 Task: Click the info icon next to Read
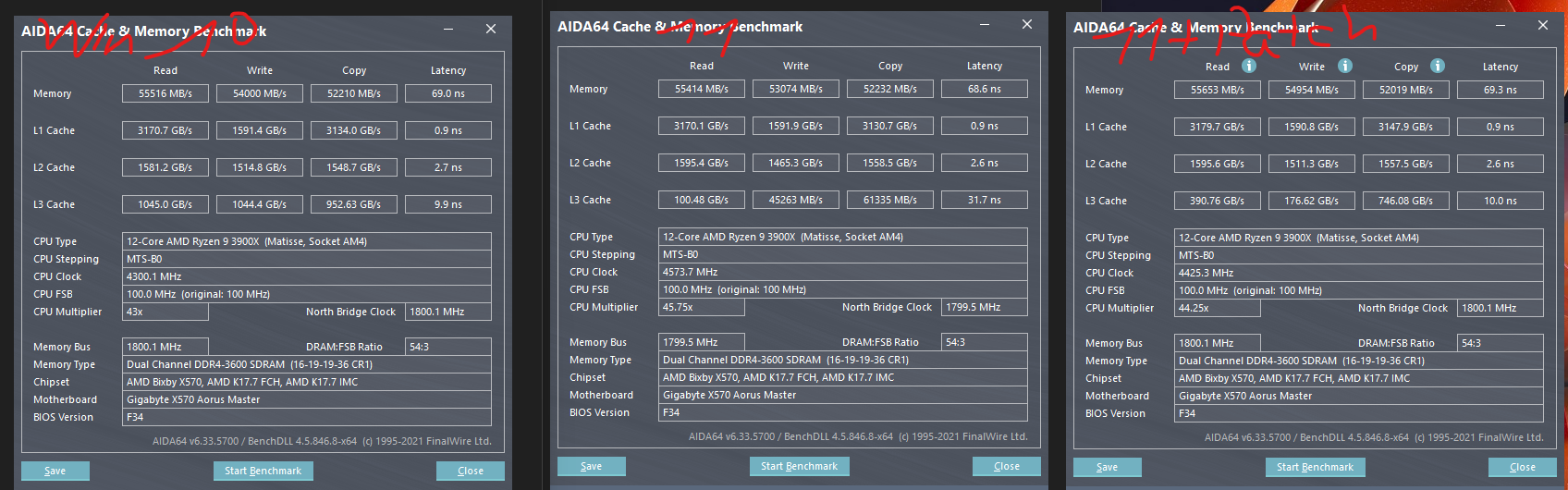coord(1248,66)
